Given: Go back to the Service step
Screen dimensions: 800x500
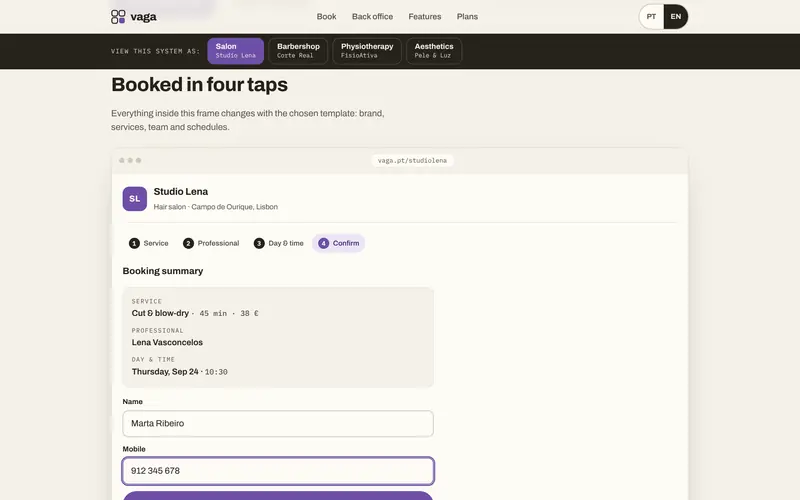Looking at the screenshot, I should point(149,243).
